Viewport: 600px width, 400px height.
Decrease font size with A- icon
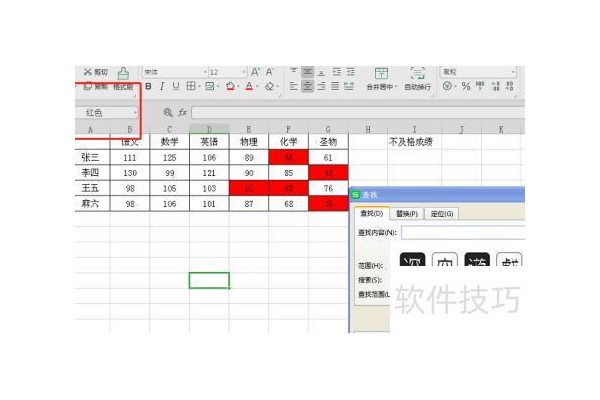pyautogui.click(x=270, y=72)
